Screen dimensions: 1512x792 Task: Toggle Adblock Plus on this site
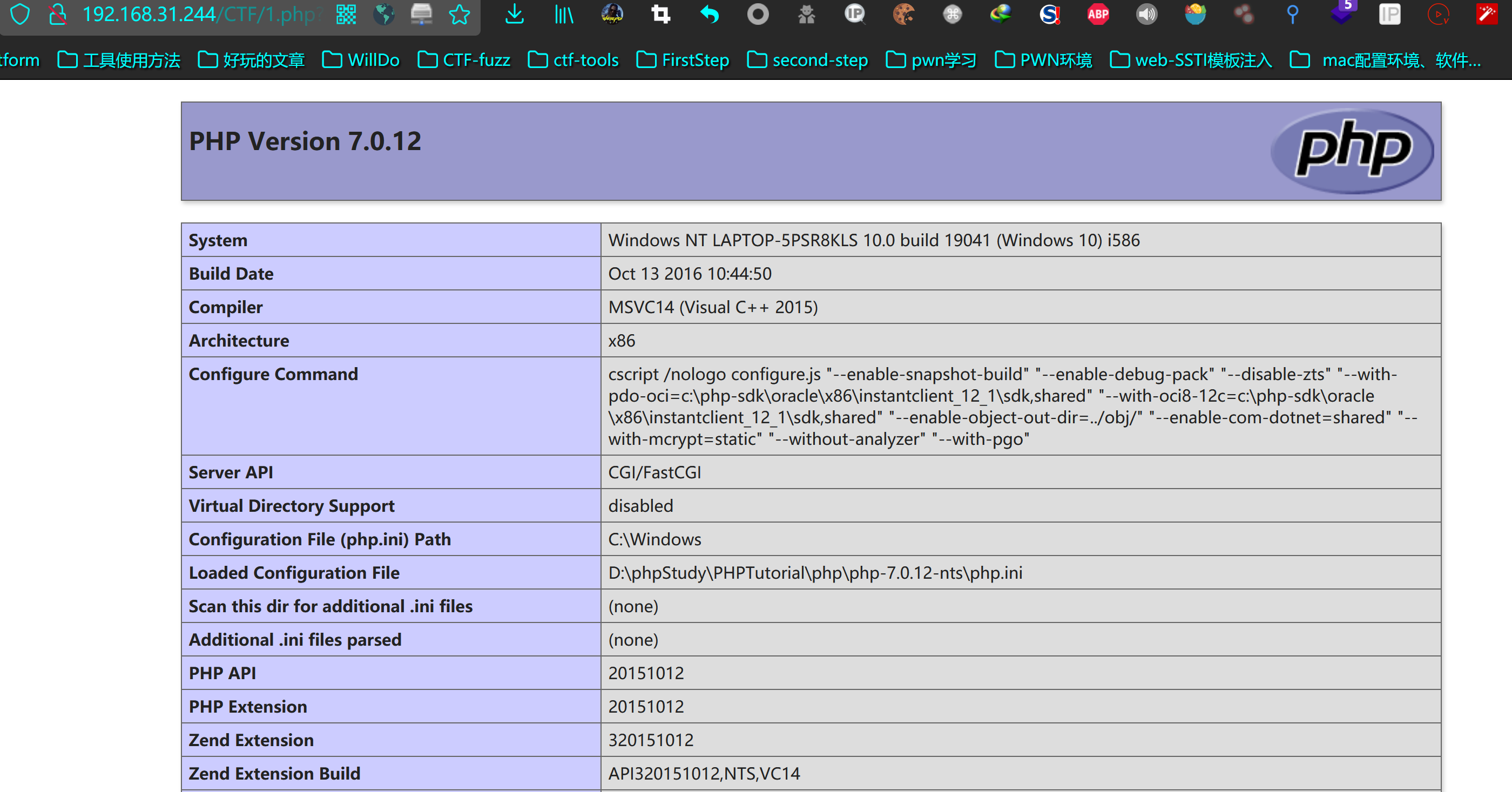(x=1098, y=15)
